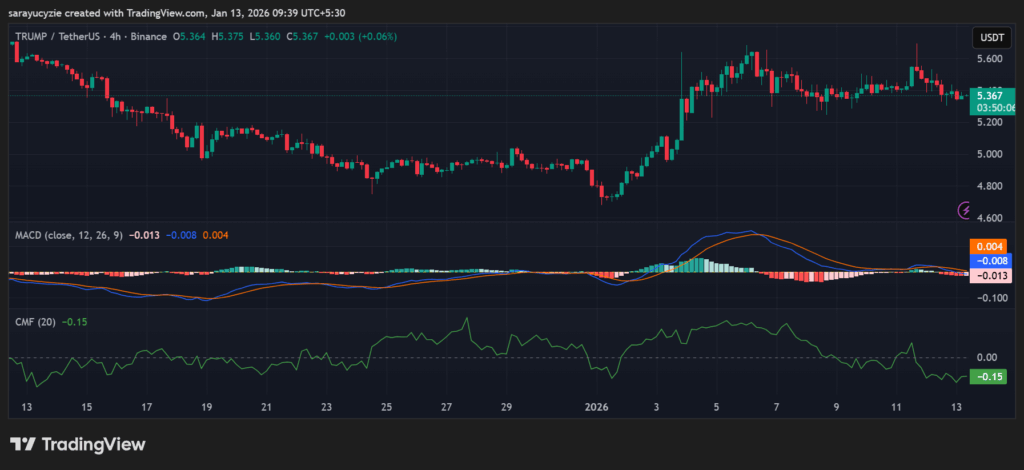Click the orange 0.004 MACD signal label

pos(990,246)
